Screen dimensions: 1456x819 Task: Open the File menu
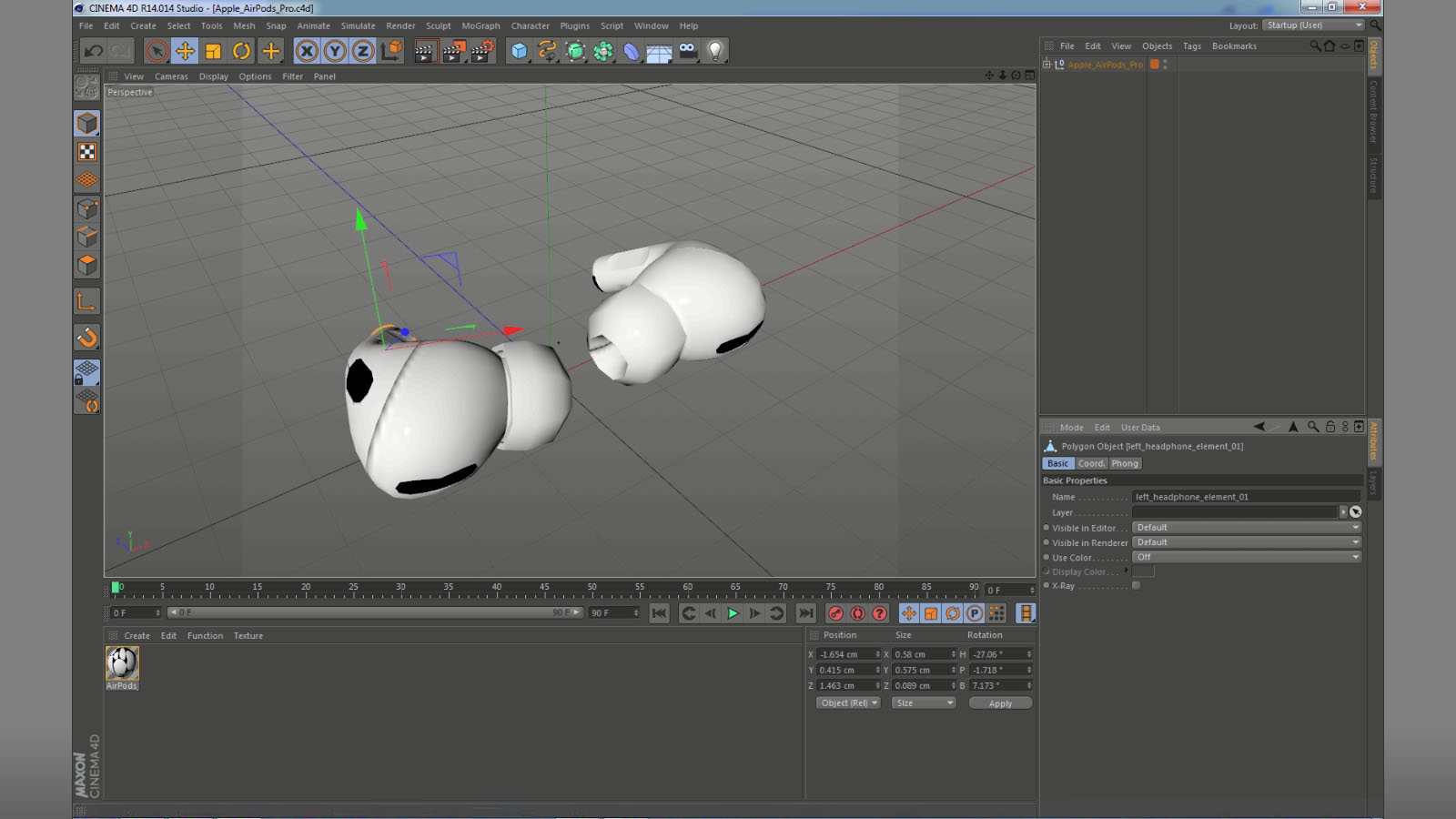tap(86, 25)
